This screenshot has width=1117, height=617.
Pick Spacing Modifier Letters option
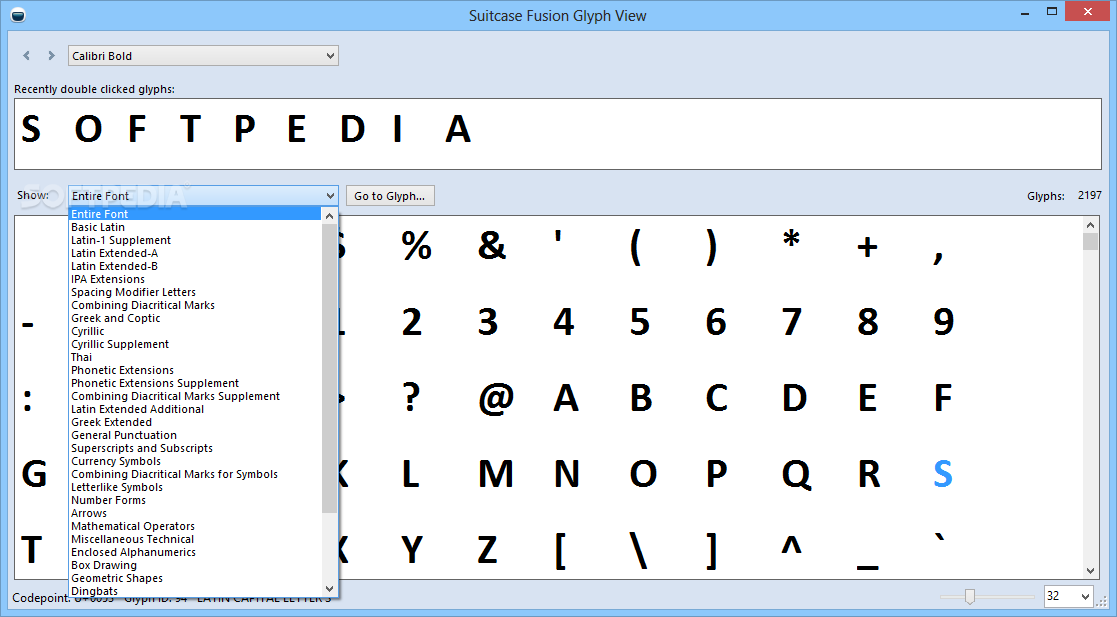tap(195, 292)
